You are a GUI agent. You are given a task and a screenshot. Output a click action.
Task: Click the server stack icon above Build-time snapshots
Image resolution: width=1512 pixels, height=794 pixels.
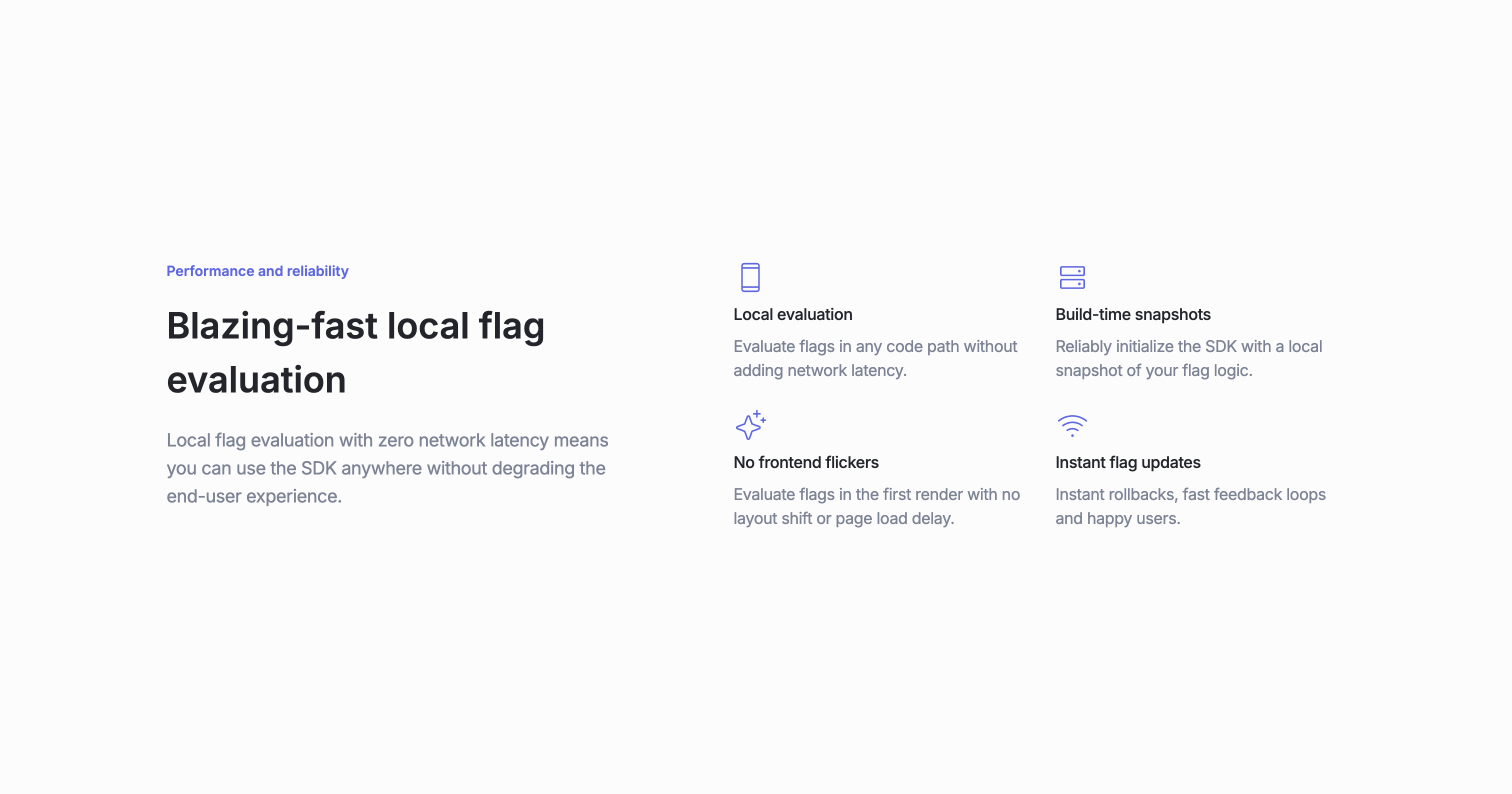tap(1072, 277)
